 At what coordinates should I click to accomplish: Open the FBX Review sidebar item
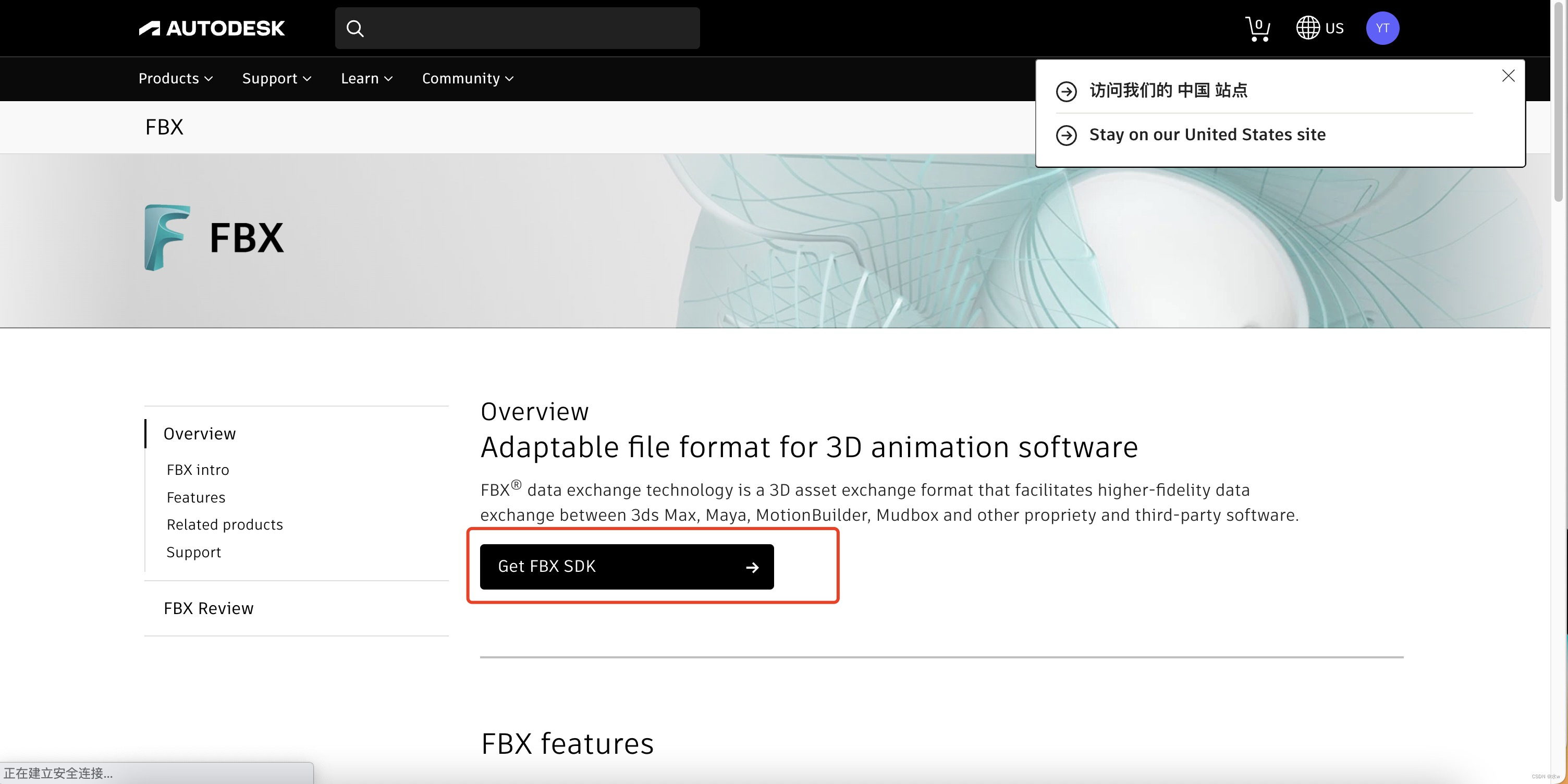pyautogui.click(x=208, y=608)
